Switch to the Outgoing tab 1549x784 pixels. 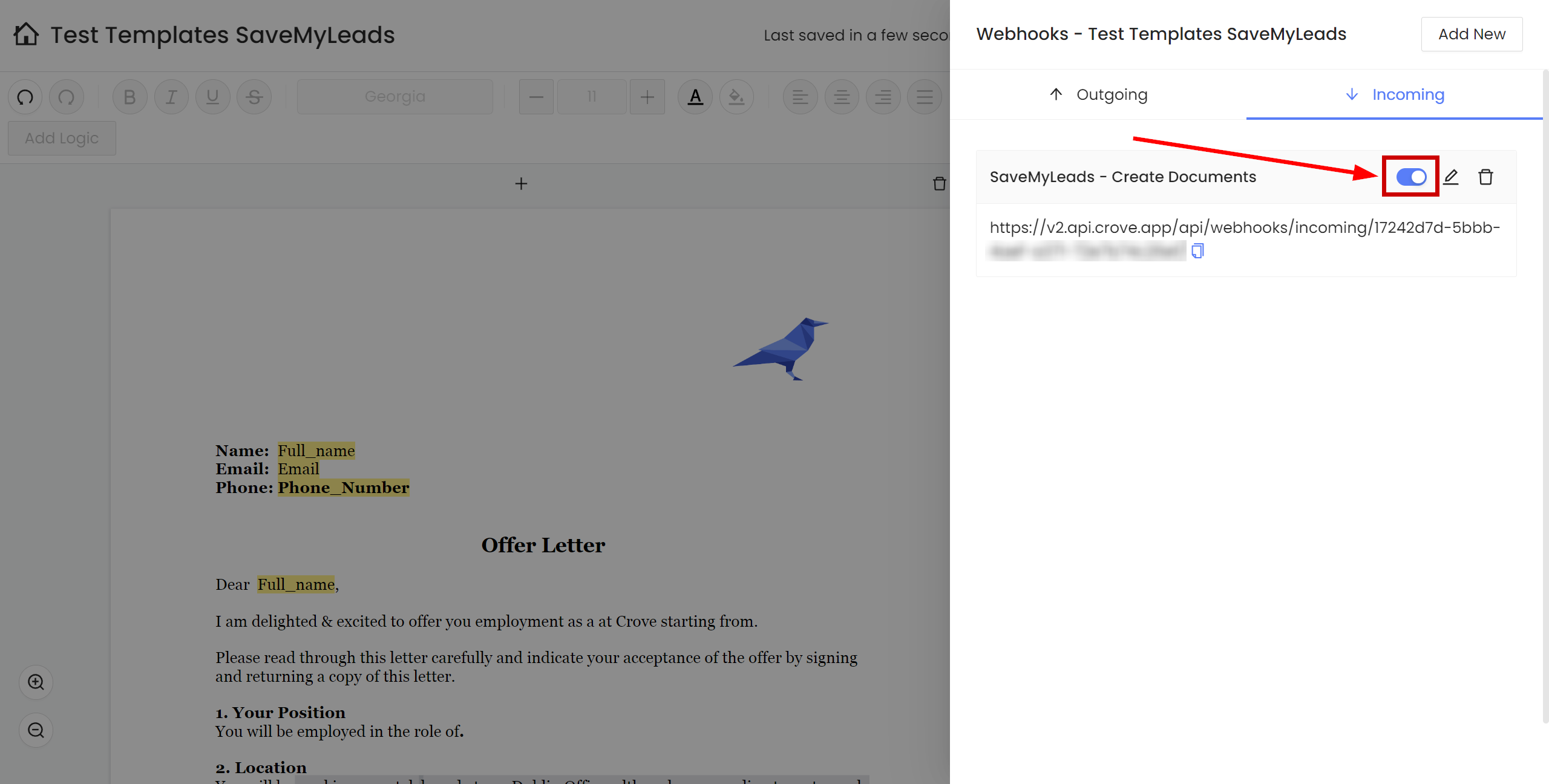(1098, 95)
